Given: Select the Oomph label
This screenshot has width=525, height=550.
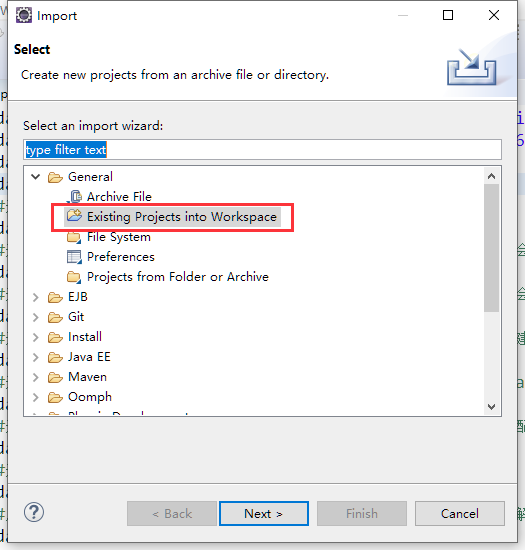Looking at the screenshot, I should (x=90, y=397).
